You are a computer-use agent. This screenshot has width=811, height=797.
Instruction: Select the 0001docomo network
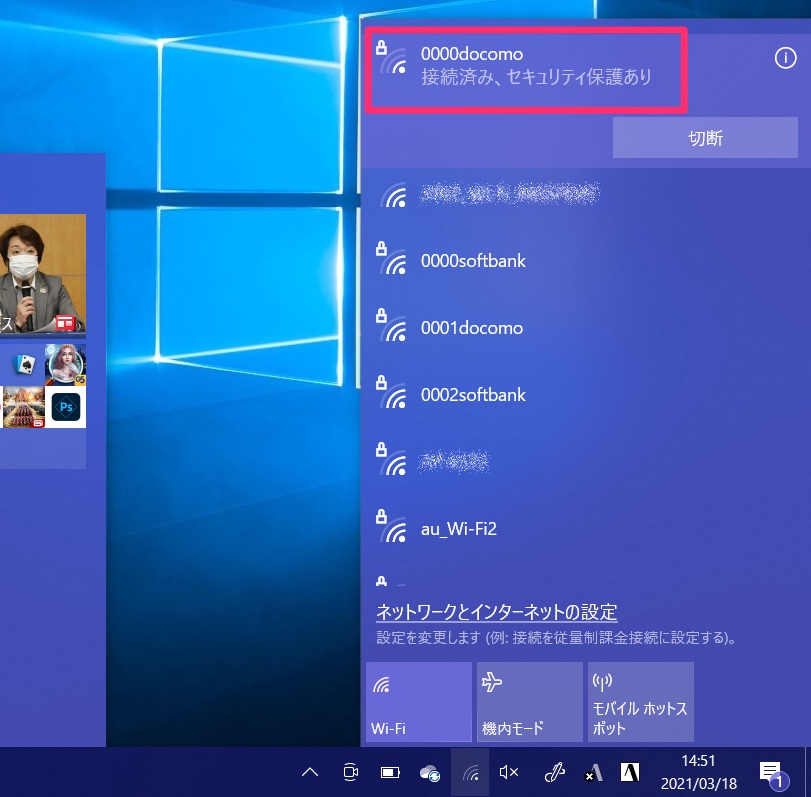585,327
